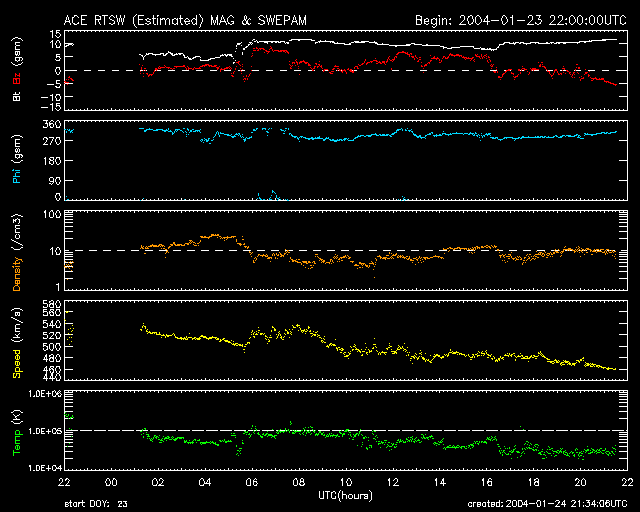
Task: Click the "(K)" unit on the Temp label
Action: (18, 417)
